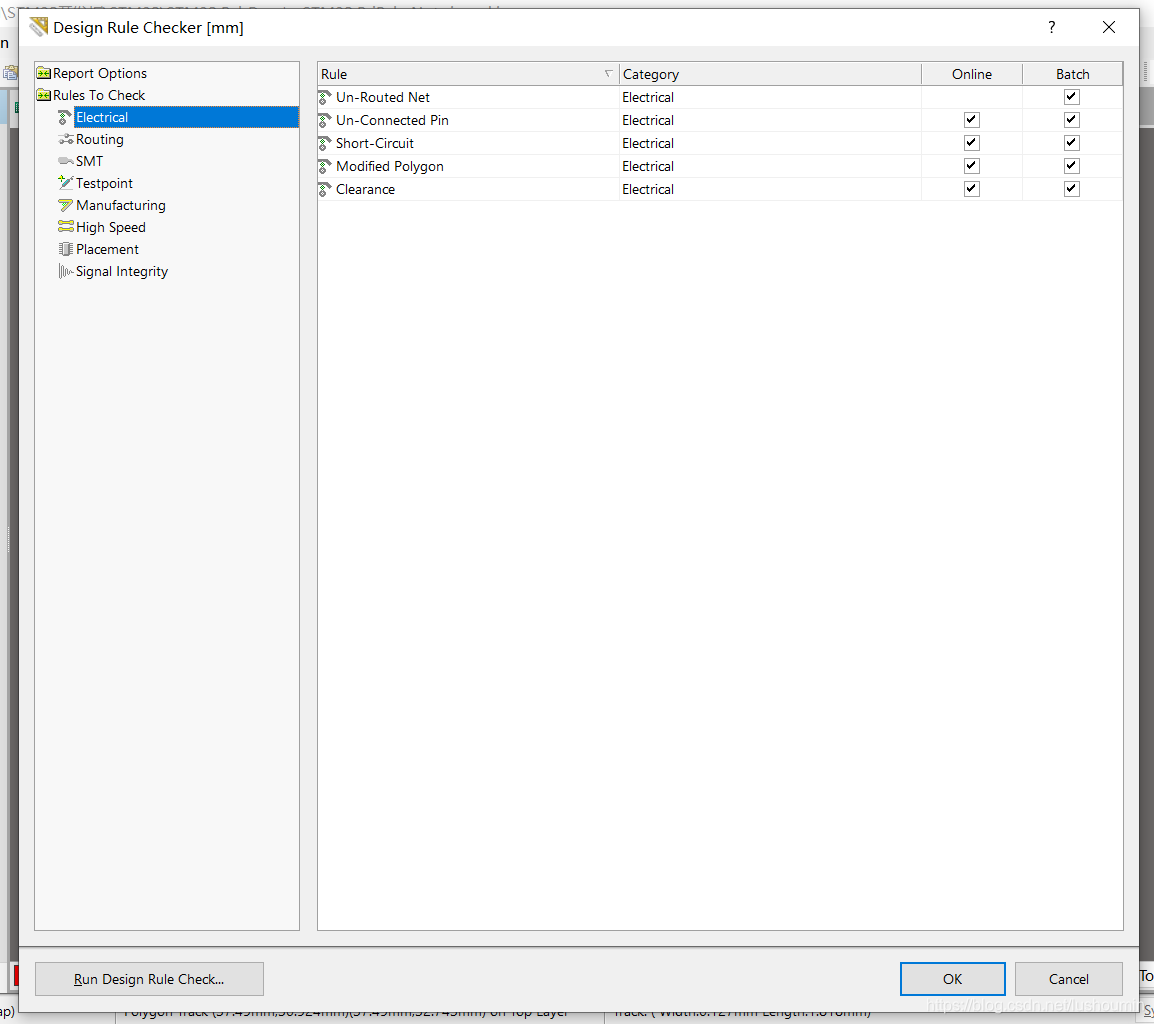1154x1024 pixels.
Task: Open the dialog help question mark
Action: click(1051, 27)
